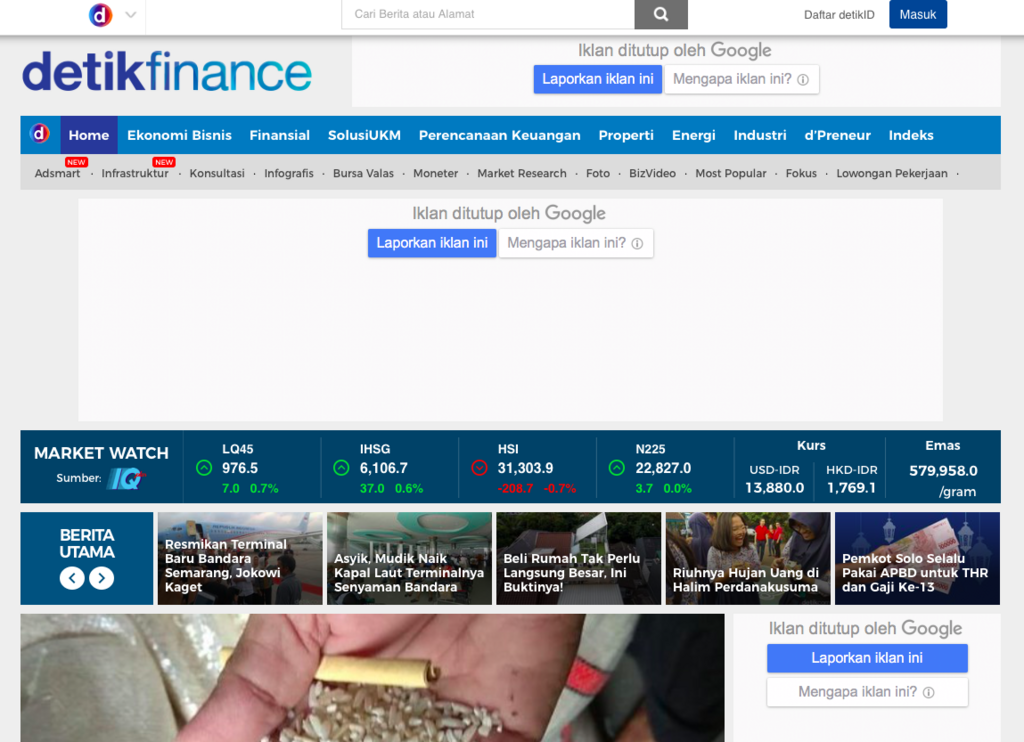The width and height of the screenshot is (1024, 742).
Task: Open the Foto submenu link
Action: point(598,173)
